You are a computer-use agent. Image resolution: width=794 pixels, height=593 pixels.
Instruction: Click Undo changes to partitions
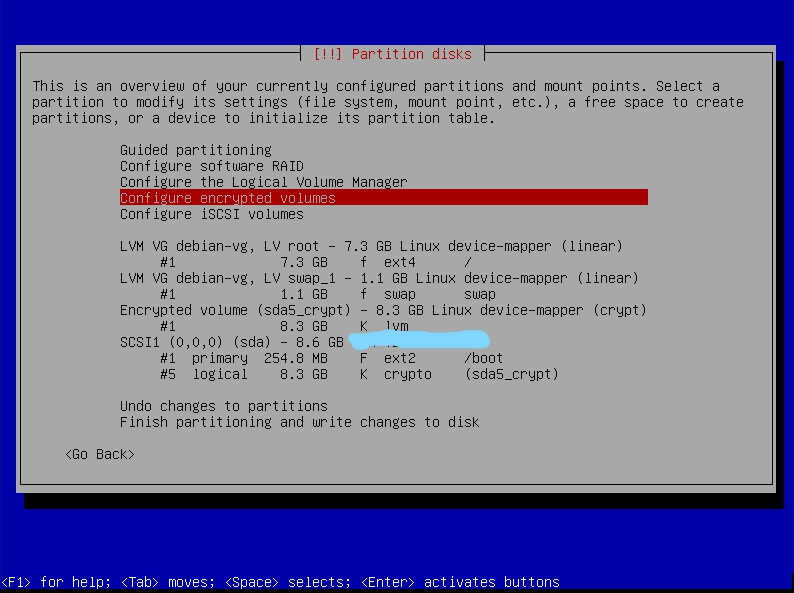click(223, 406)
